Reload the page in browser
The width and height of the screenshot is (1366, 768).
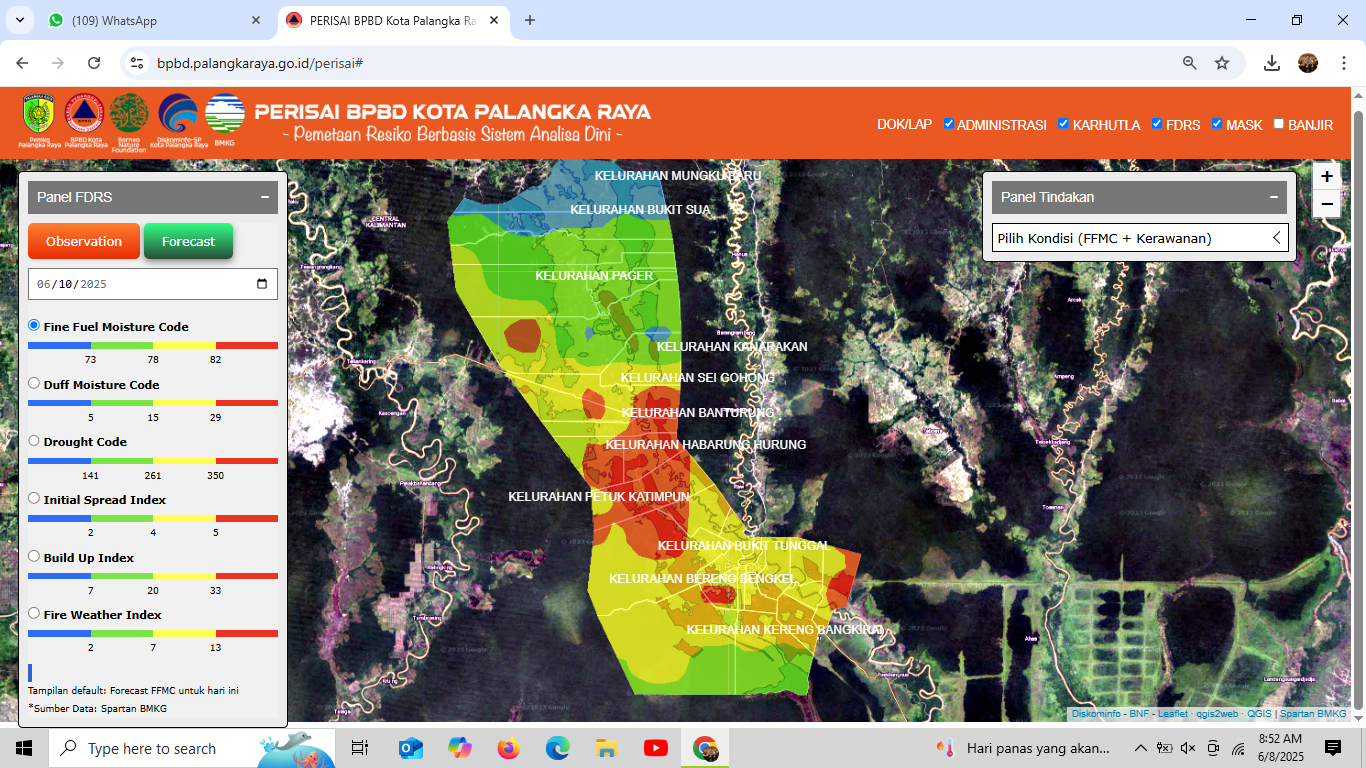[94, 63]
